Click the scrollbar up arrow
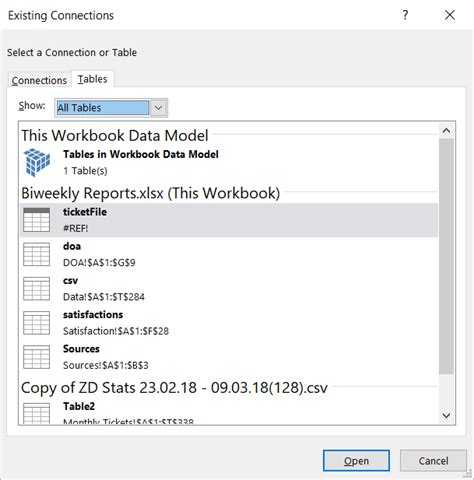Viewport: 474px width, 480px height. tap(446, 131)
